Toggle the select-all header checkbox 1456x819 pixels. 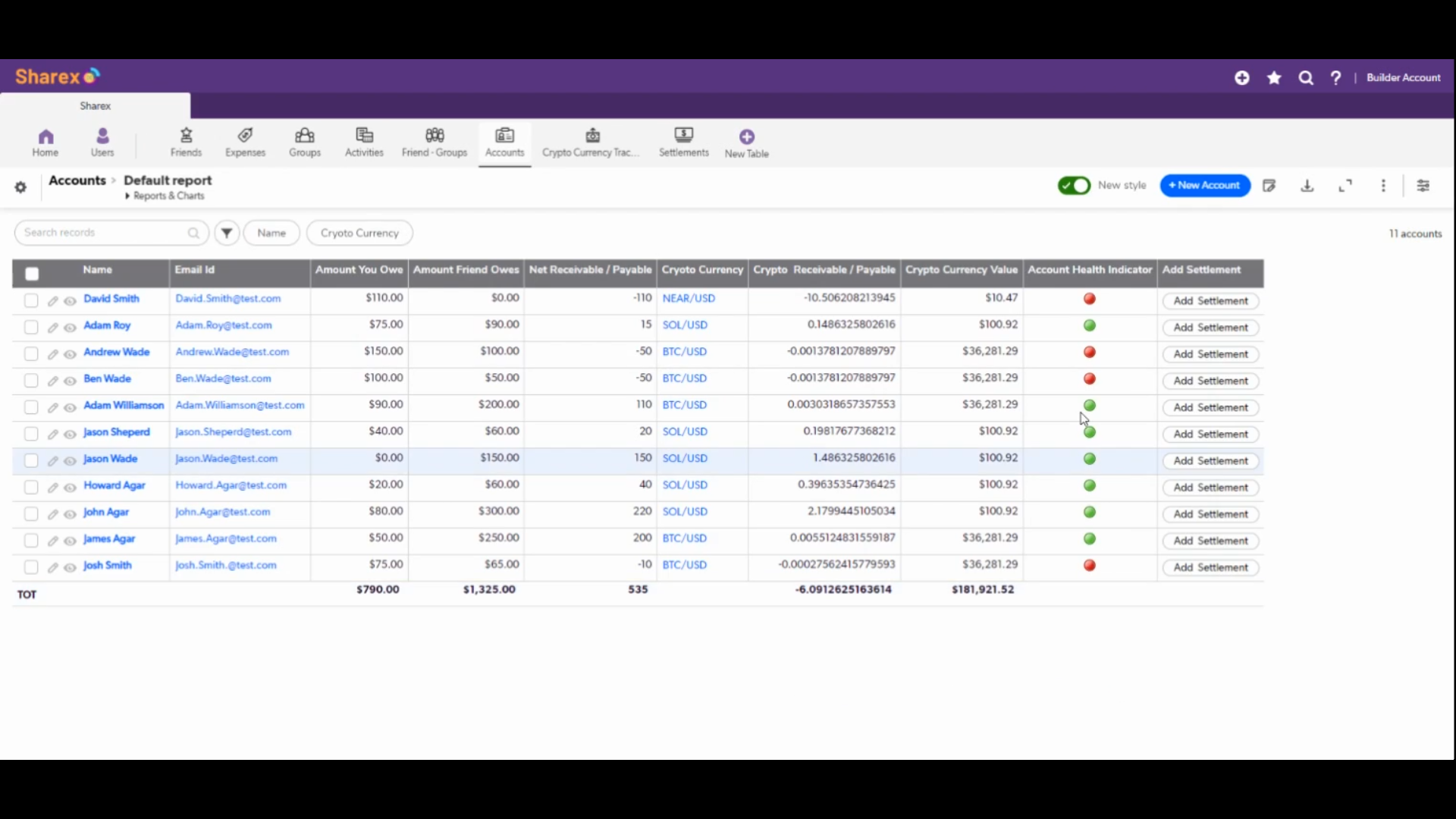(x=32, y=274)
